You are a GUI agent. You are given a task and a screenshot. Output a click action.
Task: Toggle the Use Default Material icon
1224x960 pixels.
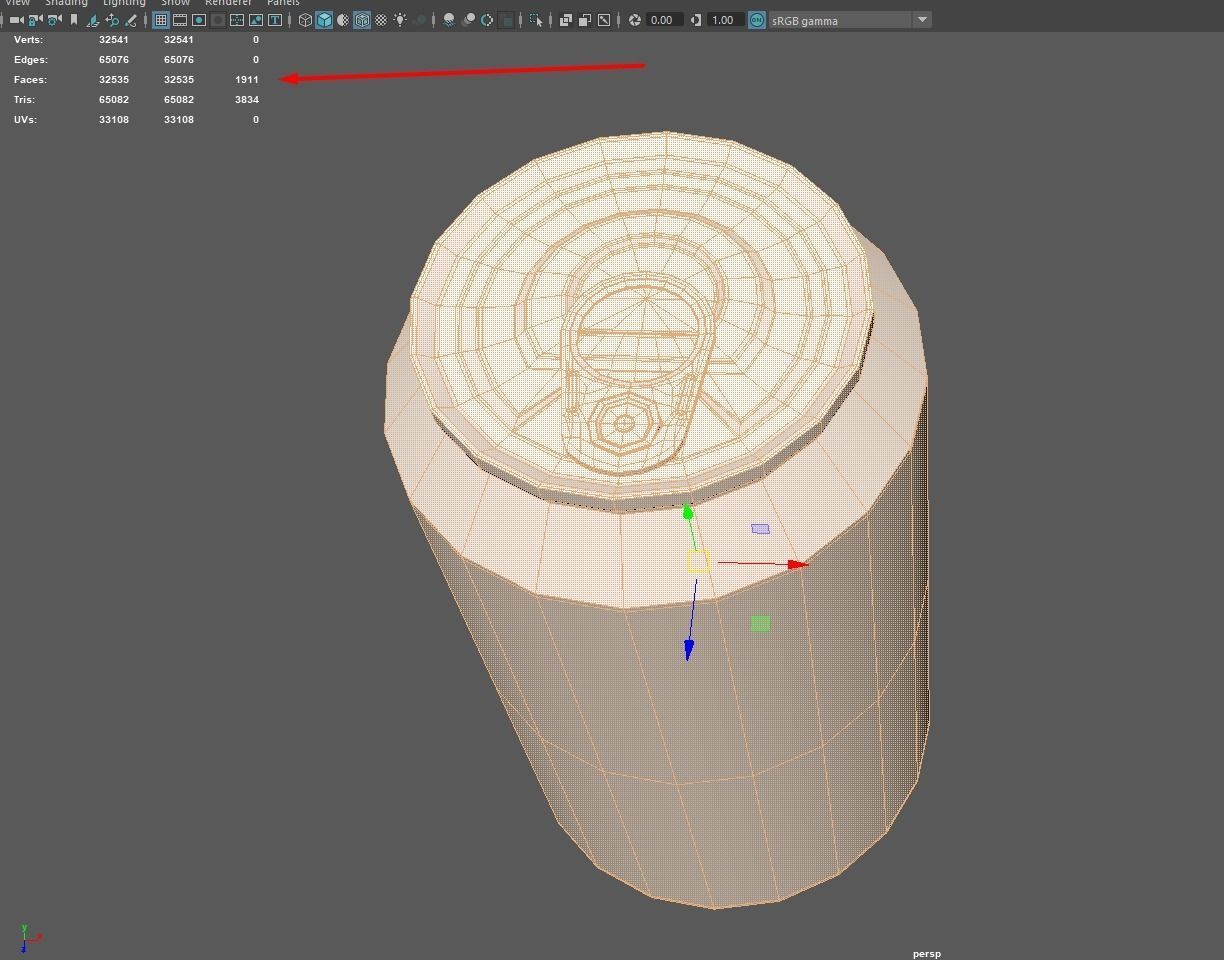[343, 20]
